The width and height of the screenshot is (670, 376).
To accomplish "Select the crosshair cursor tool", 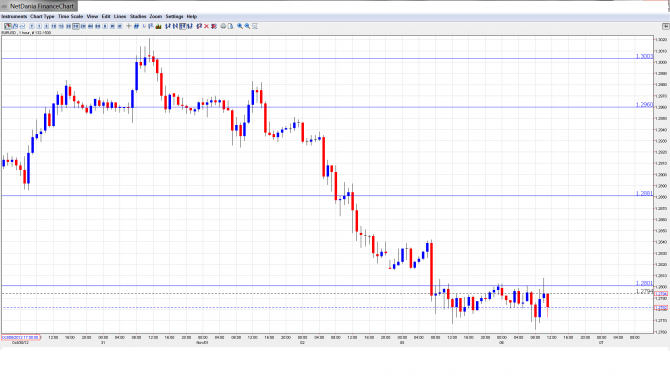I will tap(129, 26).
